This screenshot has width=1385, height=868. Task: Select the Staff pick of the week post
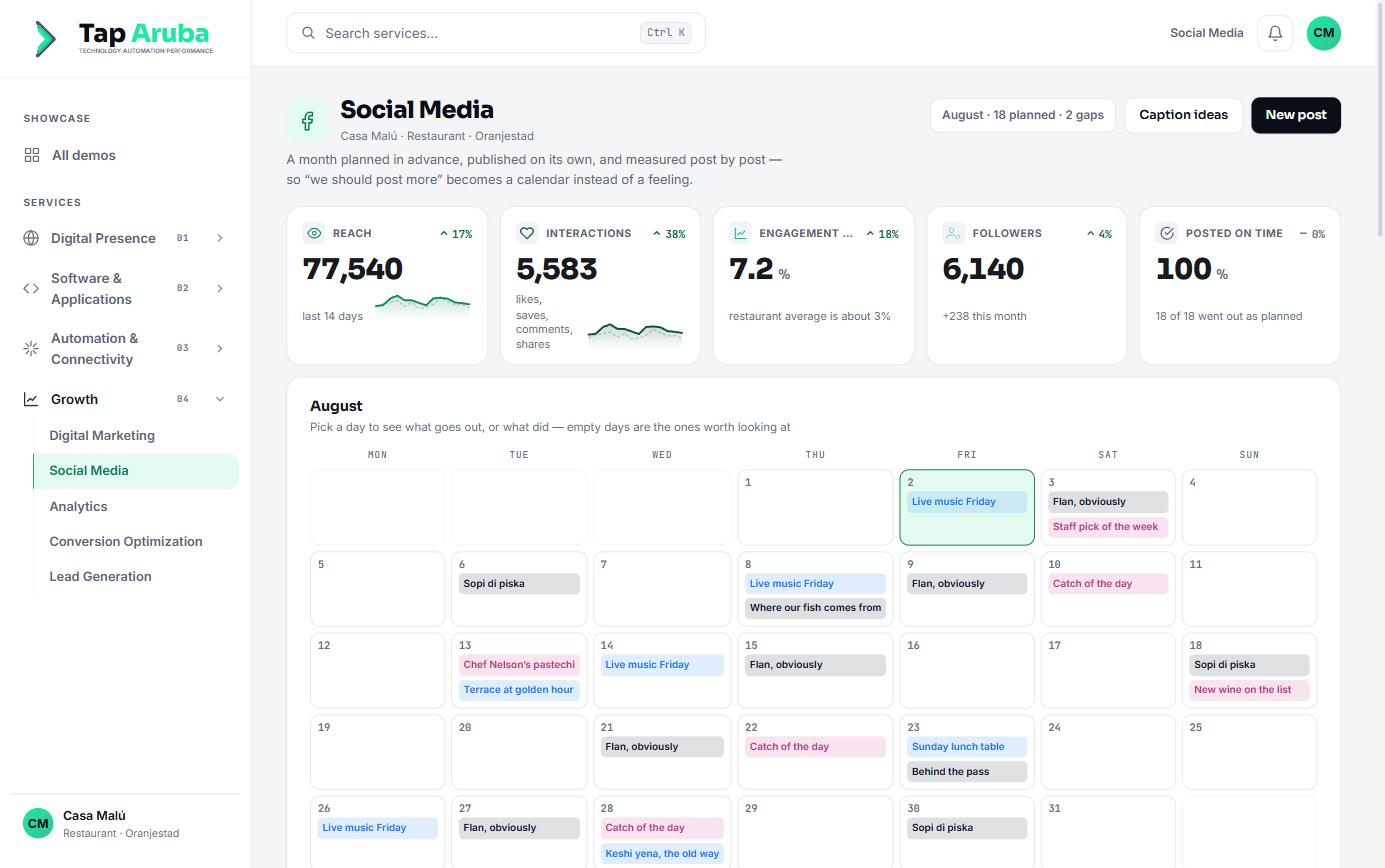(1108, 526)
